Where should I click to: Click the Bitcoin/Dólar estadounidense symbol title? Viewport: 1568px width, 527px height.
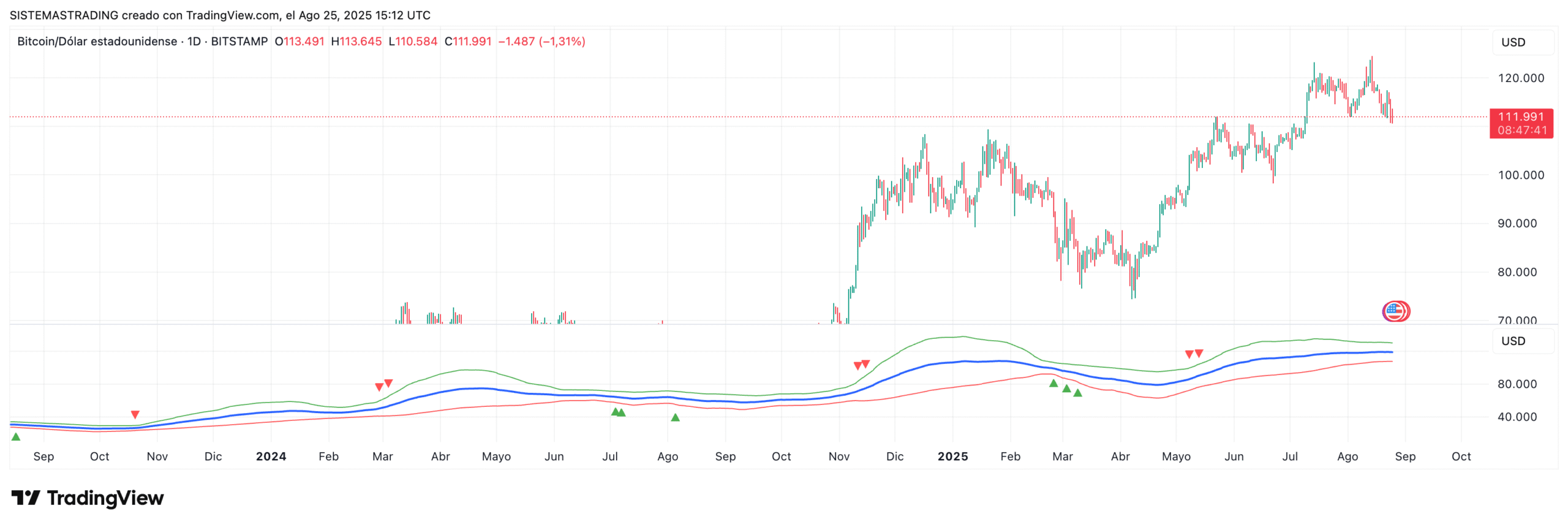pyautogui.click(x=97, y=41)
